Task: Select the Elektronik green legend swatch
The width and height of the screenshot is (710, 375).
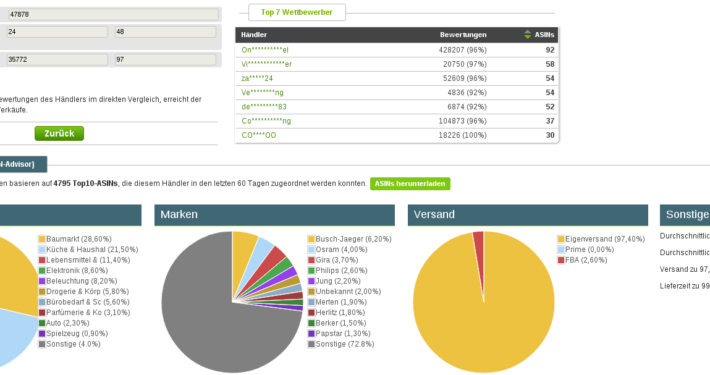Action: 42,270
